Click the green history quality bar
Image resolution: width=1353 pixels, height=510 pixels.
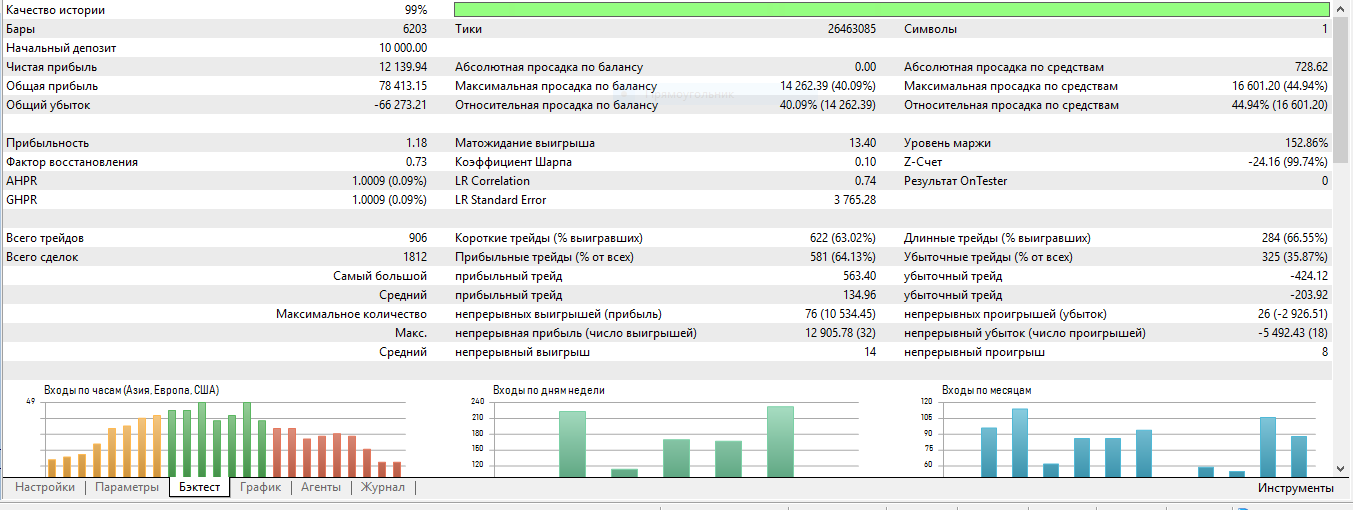891,10
